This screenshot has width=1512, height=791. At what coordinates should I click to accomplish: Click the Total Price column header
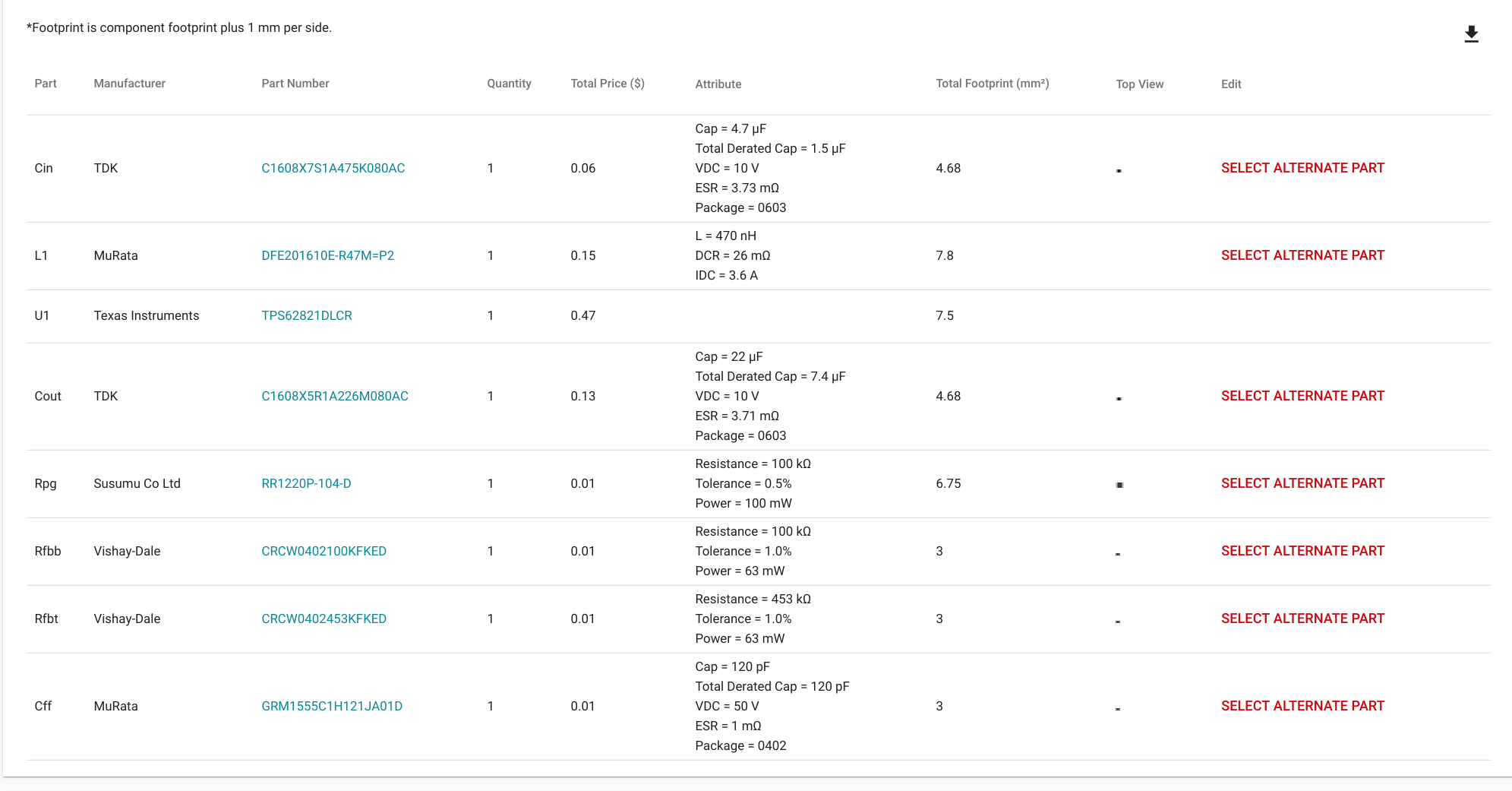pos(607,84)
